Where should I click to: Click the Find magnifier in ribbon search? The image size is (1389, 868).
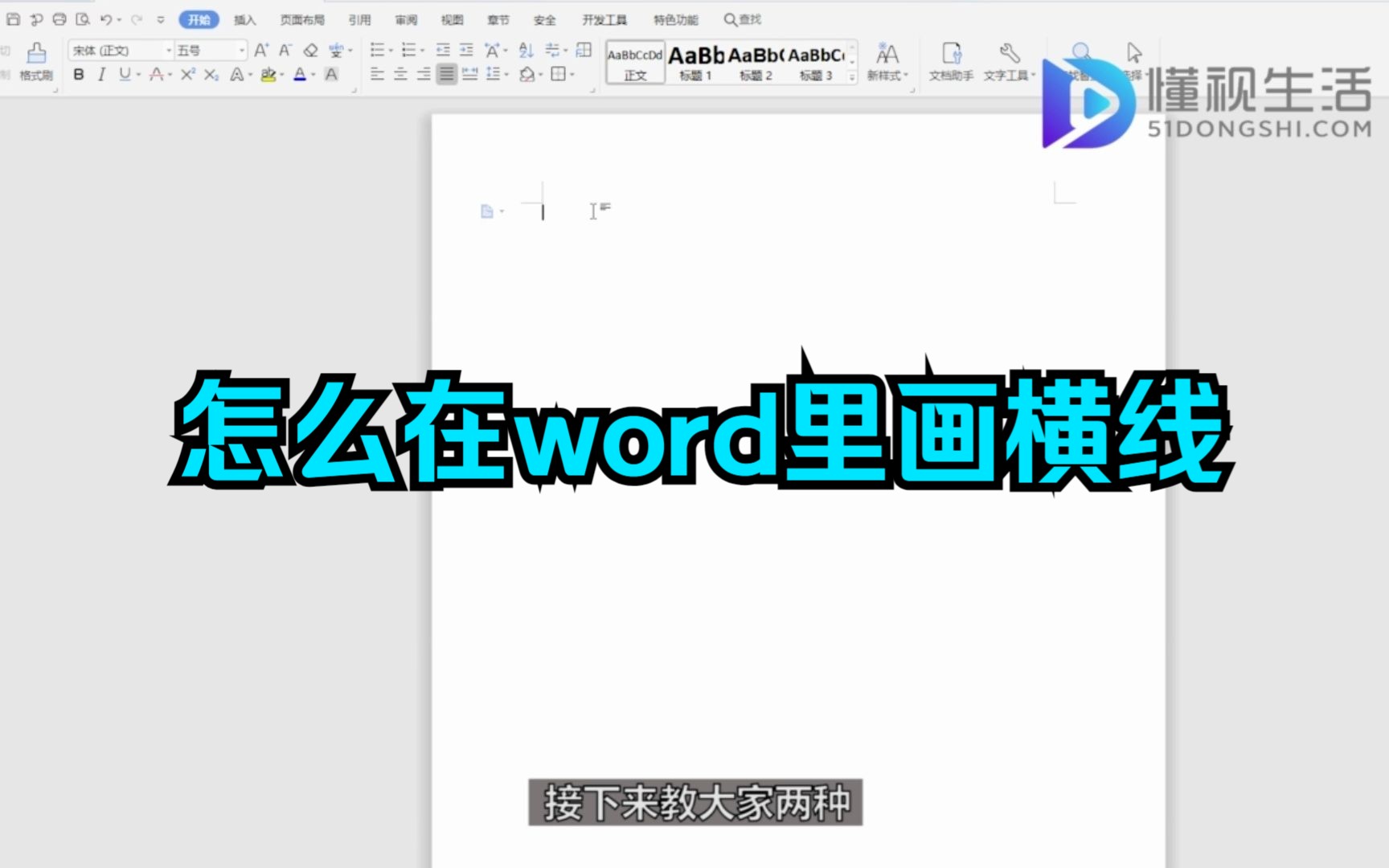click(x=731, y=19)
